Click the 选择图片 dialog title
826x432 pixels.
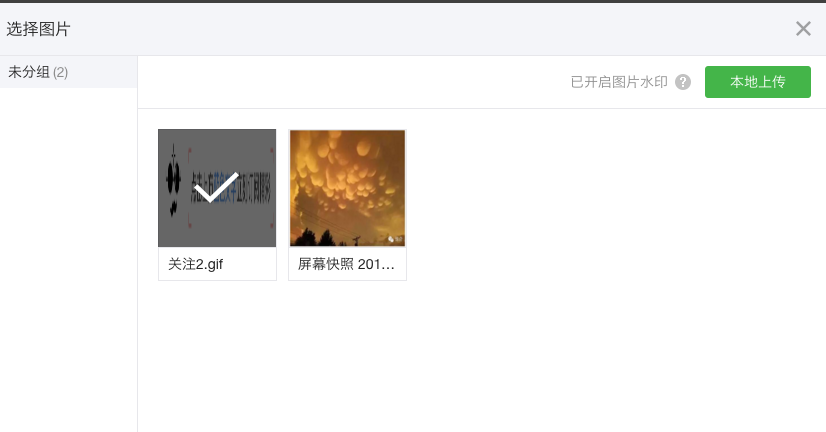pos(38,29)
